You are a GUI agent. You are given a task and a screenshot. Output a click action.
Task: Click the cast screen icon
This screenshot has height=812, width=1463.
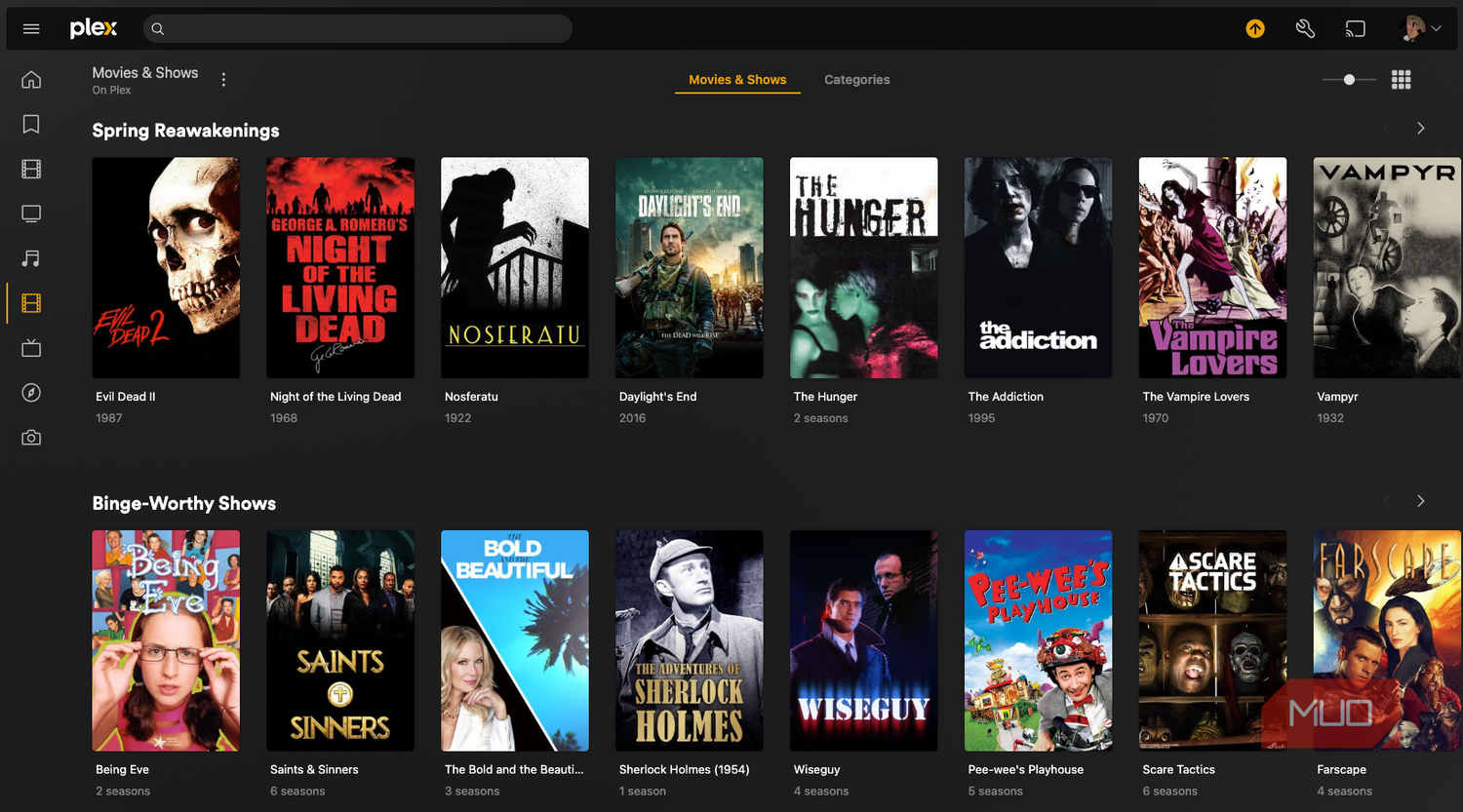pyautogui.click(x=1356, y=29)
